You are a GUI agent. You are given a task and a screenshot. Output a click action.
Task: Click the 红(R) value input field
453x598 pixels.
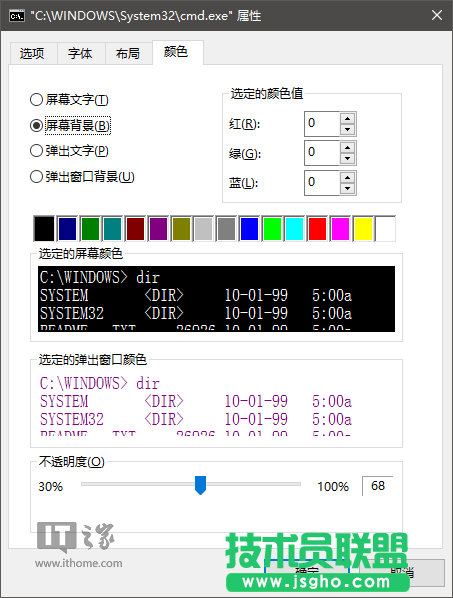pos(322,124)
